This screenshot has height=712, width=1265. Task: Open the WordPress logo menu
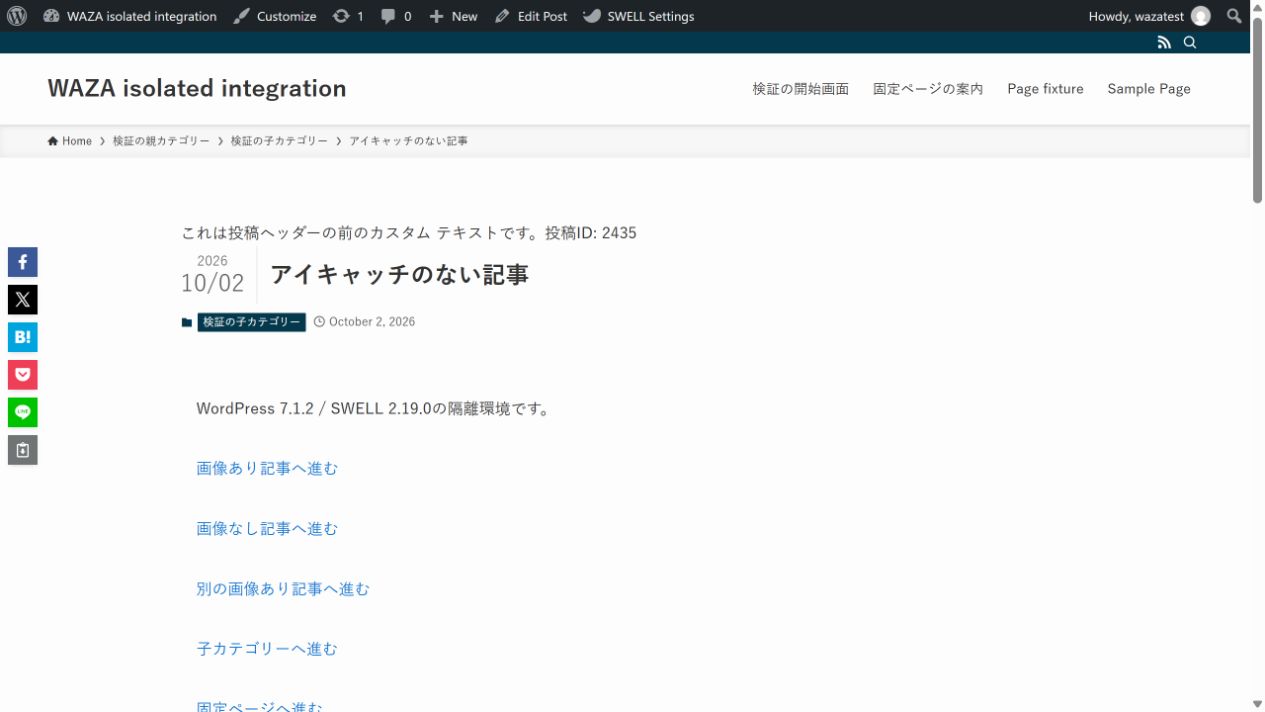(x=16, y=16)
